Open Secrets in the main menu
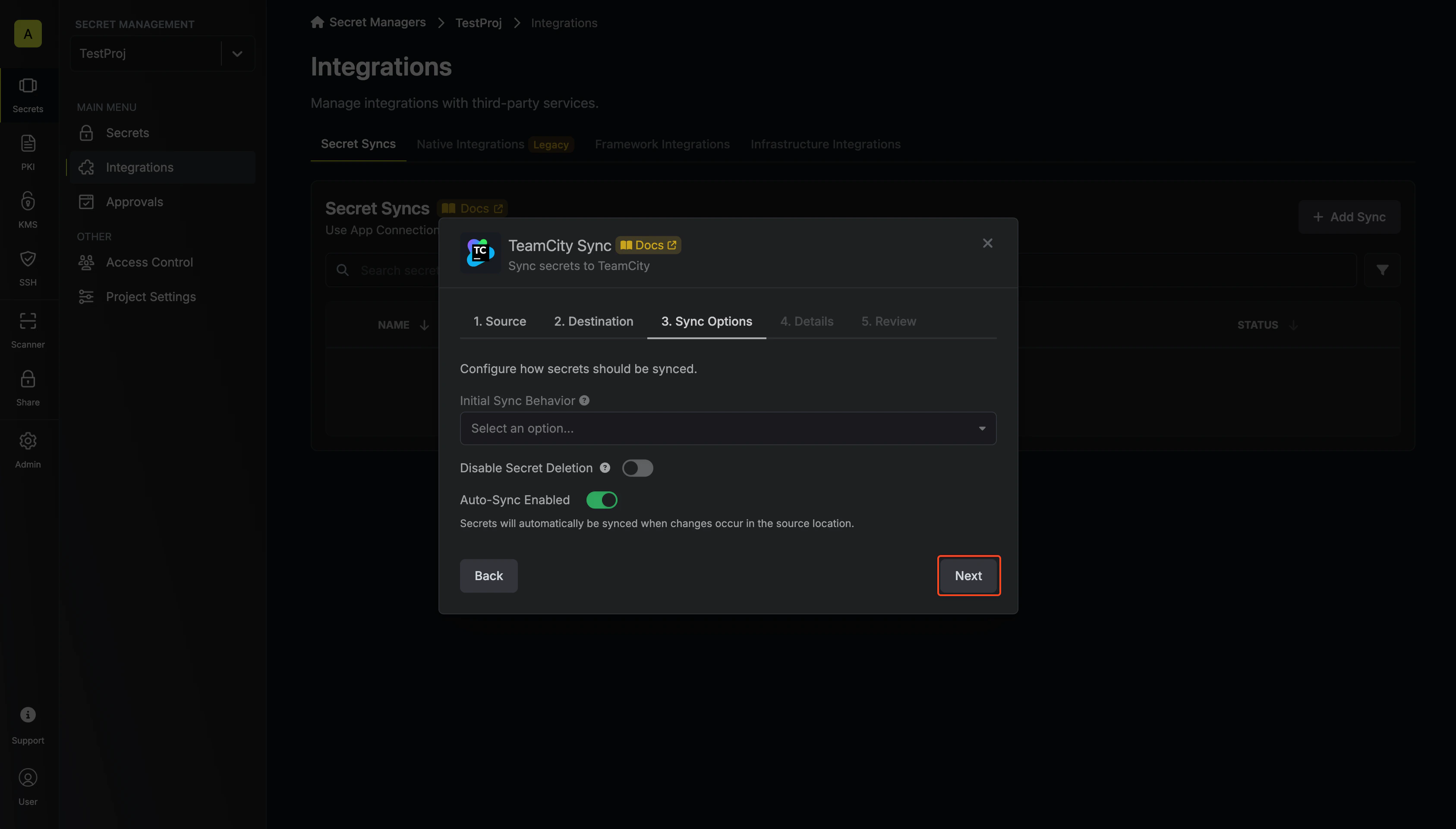This screenshot has height=829, width=1456. (x=163, y=133)
